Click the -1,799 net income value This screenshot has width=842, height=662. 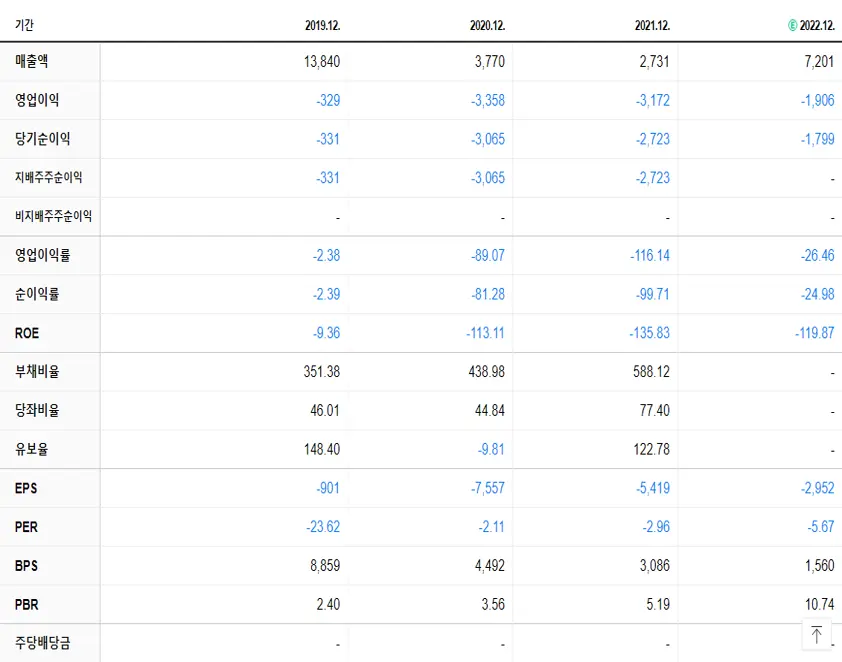[x=818, y=139]
